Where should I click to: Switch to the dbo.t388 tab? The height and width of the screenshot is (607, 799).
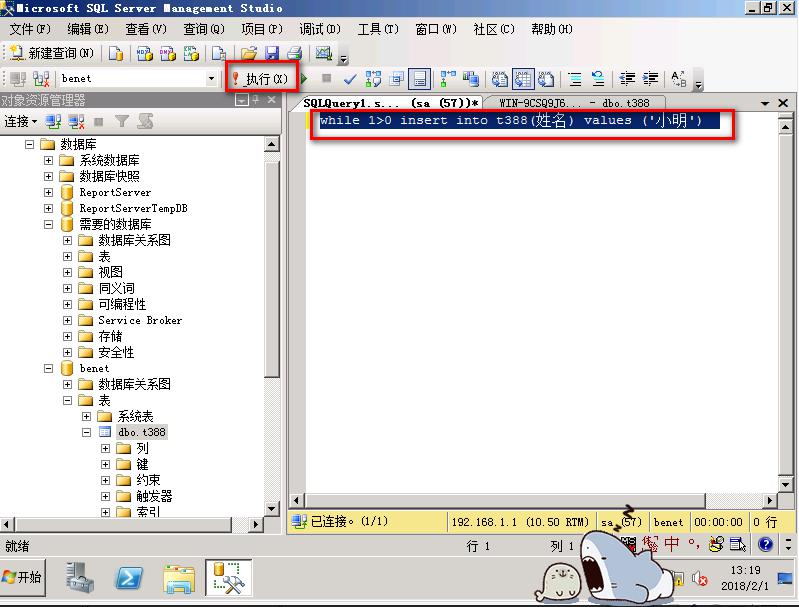(x=574, y=103)
